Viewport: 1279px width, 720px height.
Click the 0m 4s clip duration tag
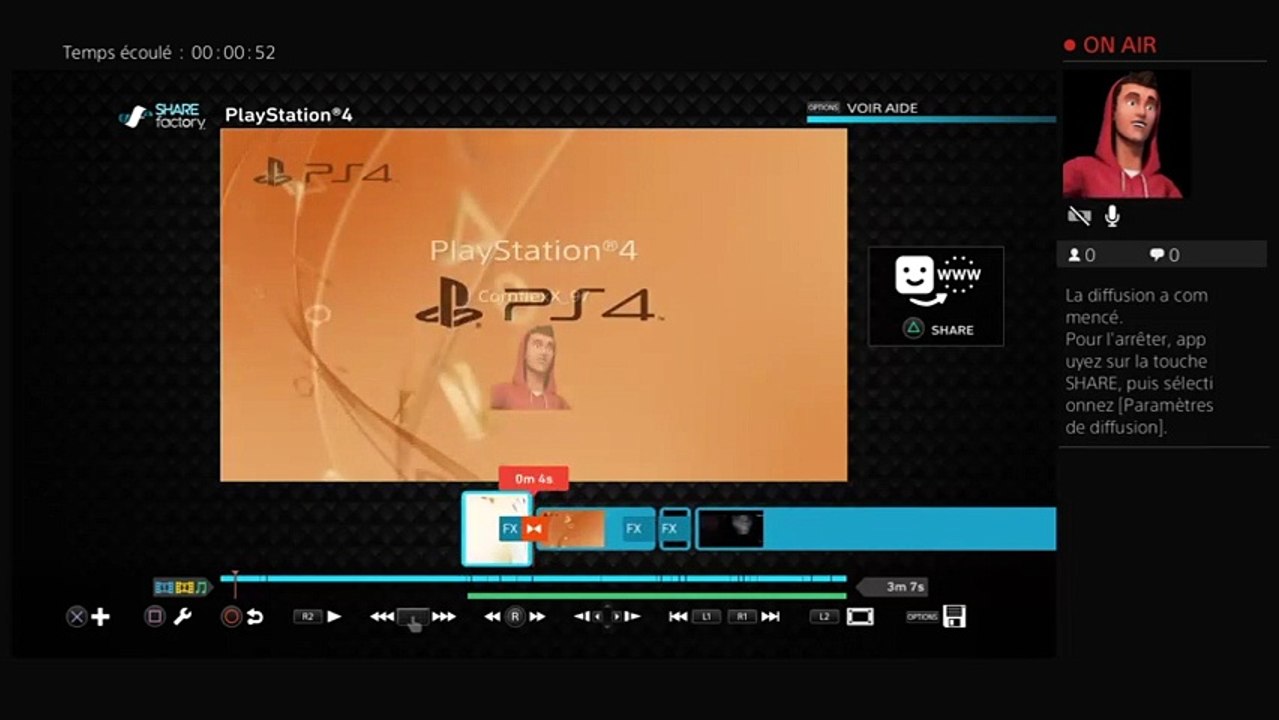pos(533,479)
